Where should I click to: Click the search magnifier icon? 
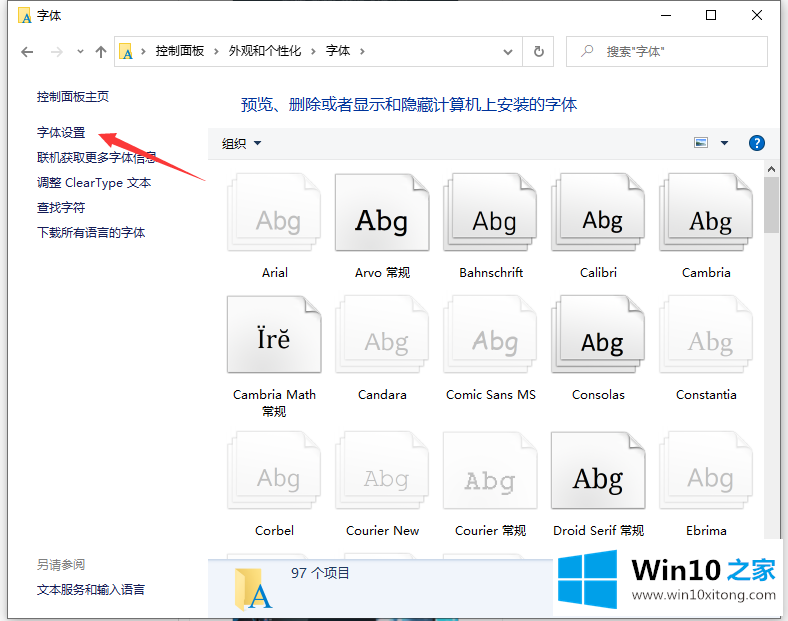coord(587,51)
